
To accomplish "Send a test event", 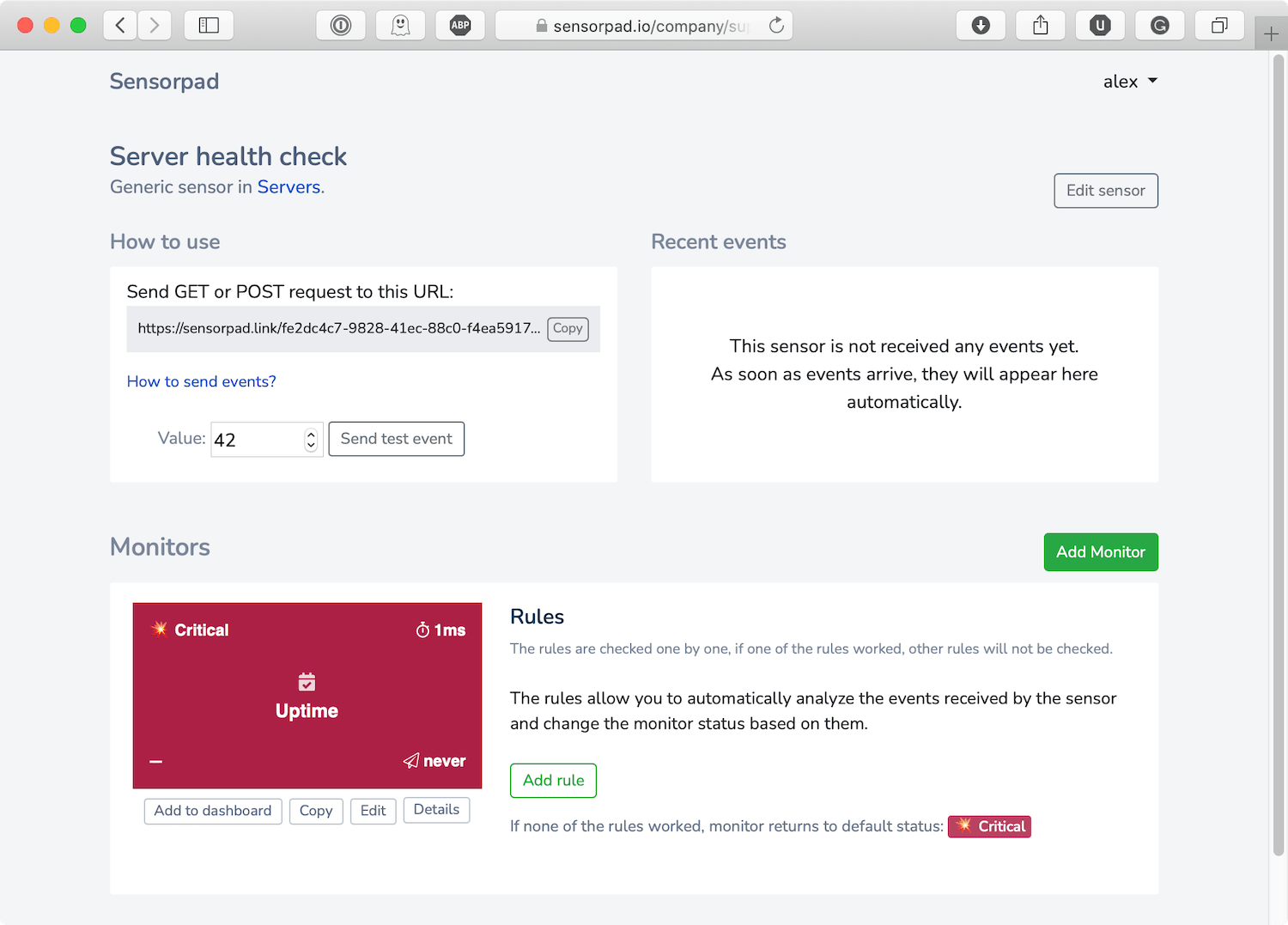I will point(397,439).
